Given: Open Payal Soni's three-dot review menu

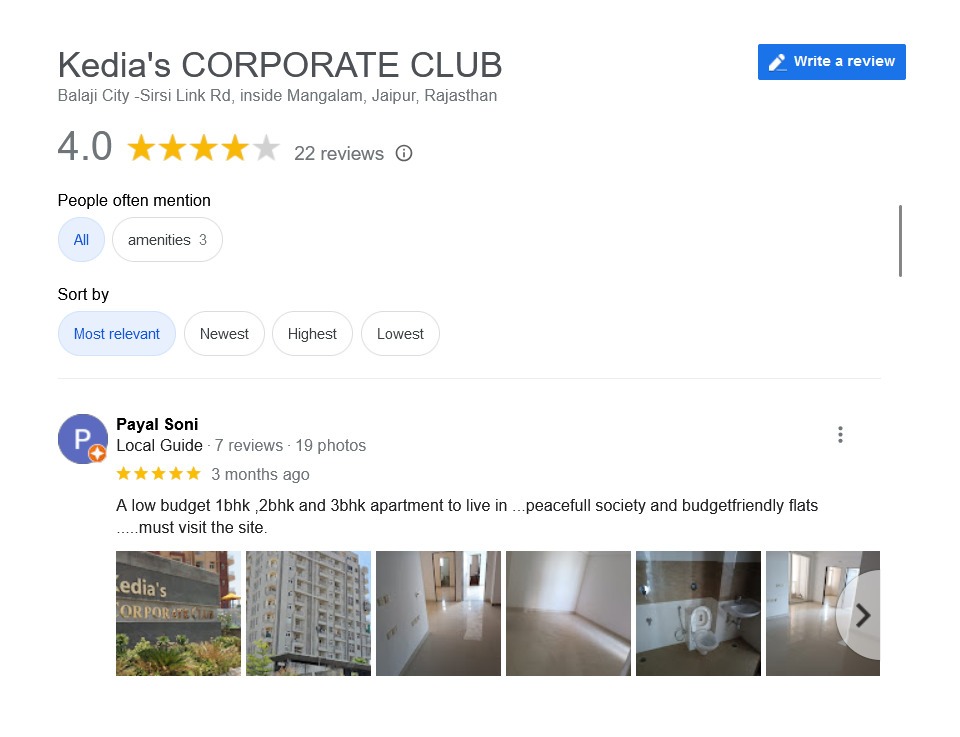Looking at the screenshot, I should pyautogui.click(x=840, y=435).
